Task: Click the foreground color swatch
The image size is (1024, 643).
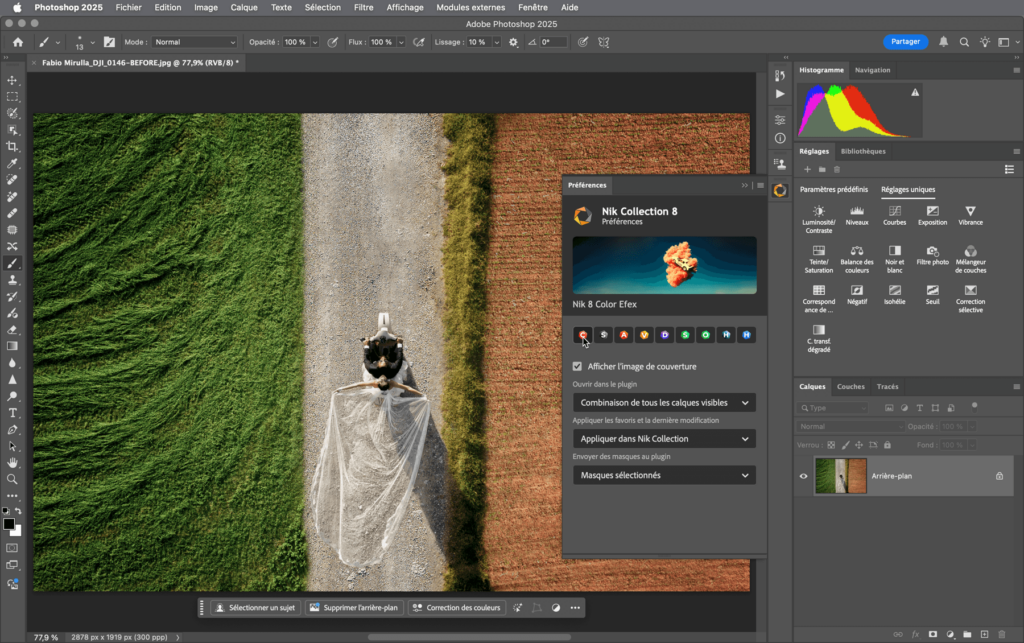Action: click(x=9, y=524)
